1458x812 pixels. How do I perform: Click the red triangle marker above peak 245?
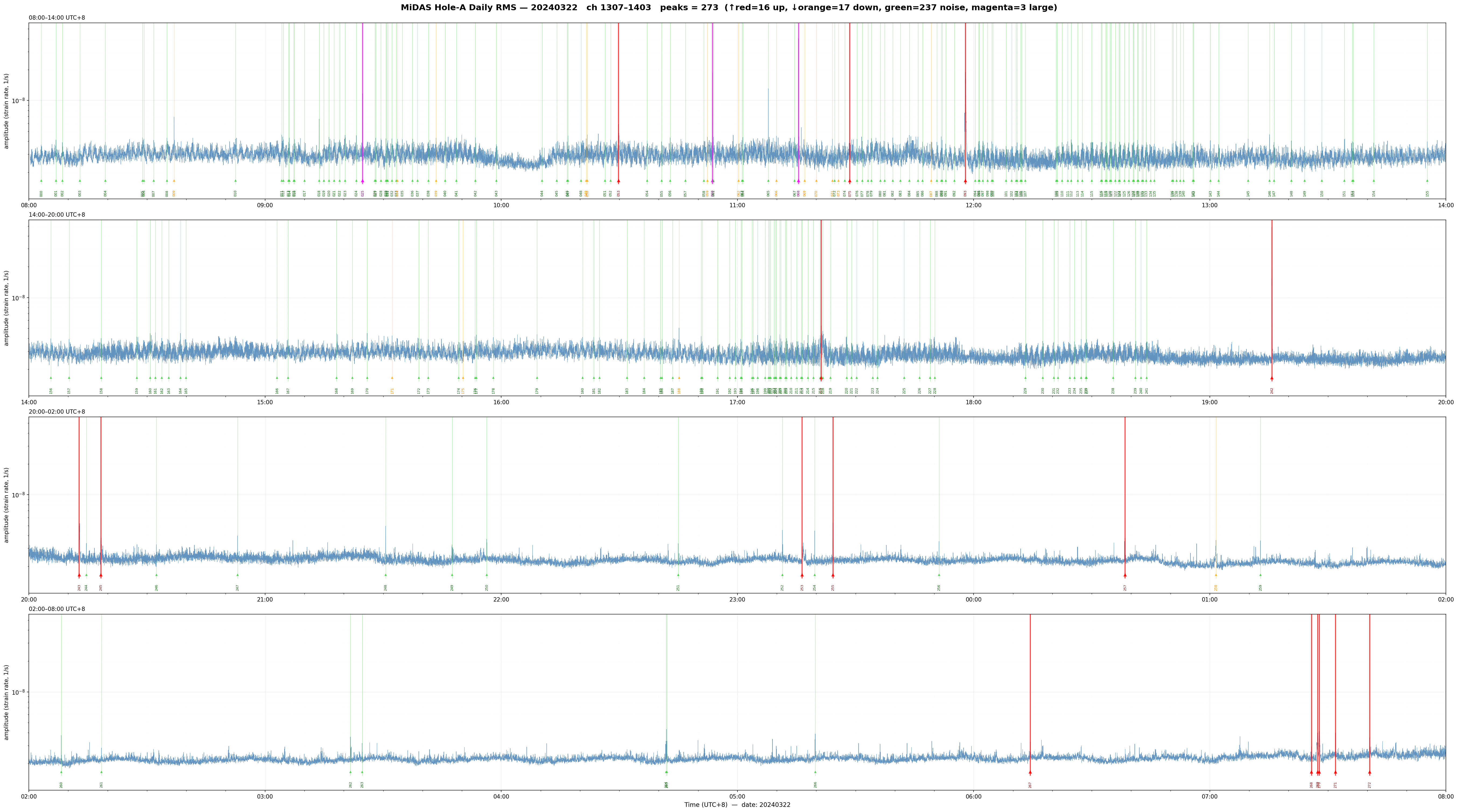pyautogui.click(x=101, y=575)
